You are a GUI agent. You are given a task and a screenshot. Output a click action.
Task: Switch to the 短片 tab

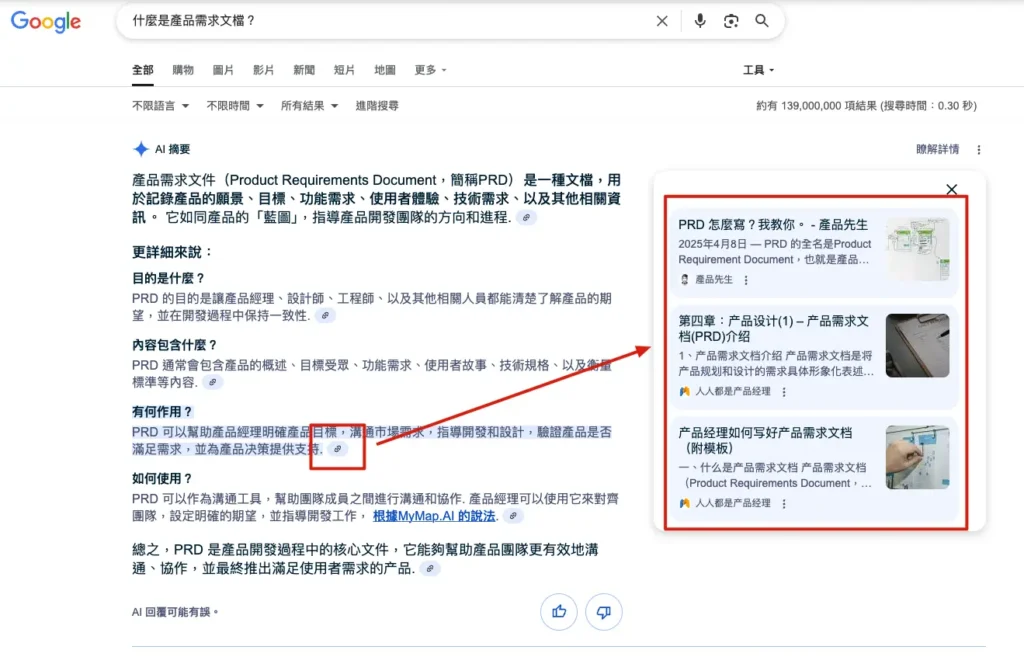point(344,70)
